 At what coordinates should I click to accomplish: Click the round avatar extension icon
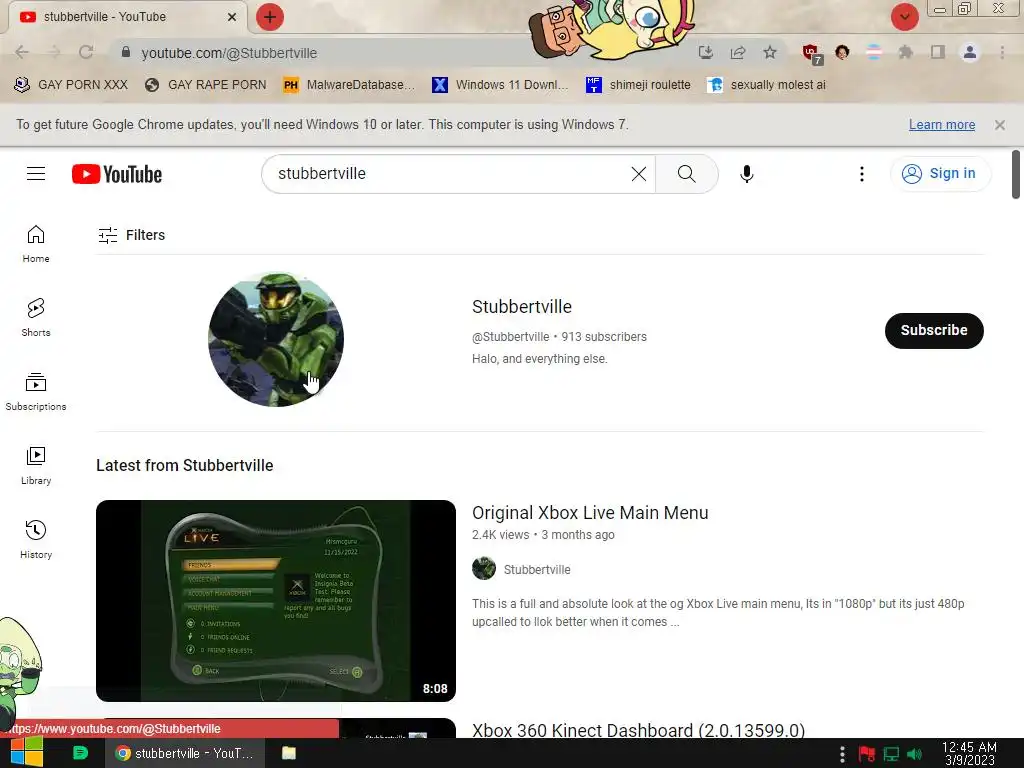click(842, 52)
